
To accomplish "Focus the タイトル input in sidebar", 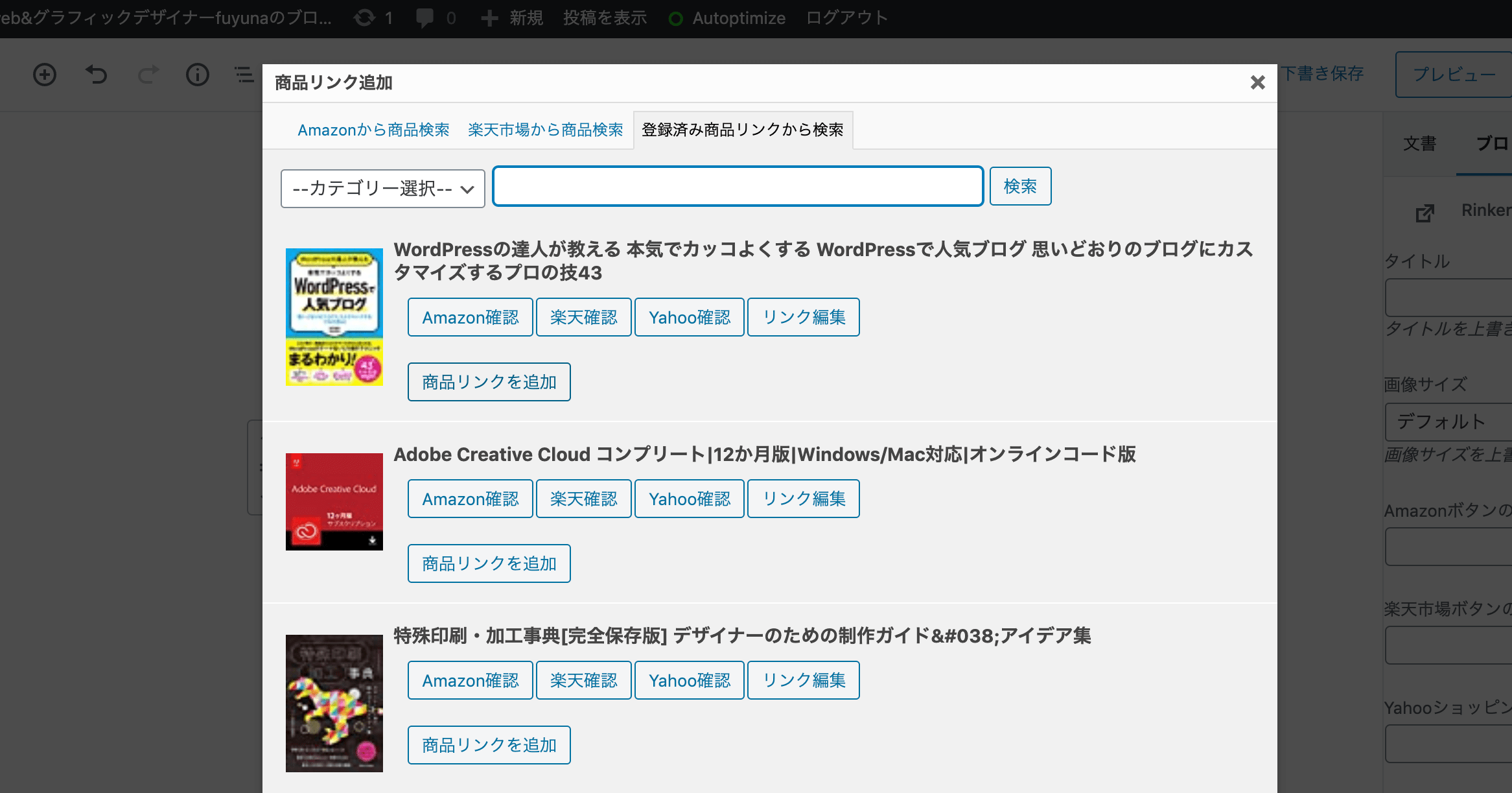I will pyautogui.click(x=1449, y=298).
